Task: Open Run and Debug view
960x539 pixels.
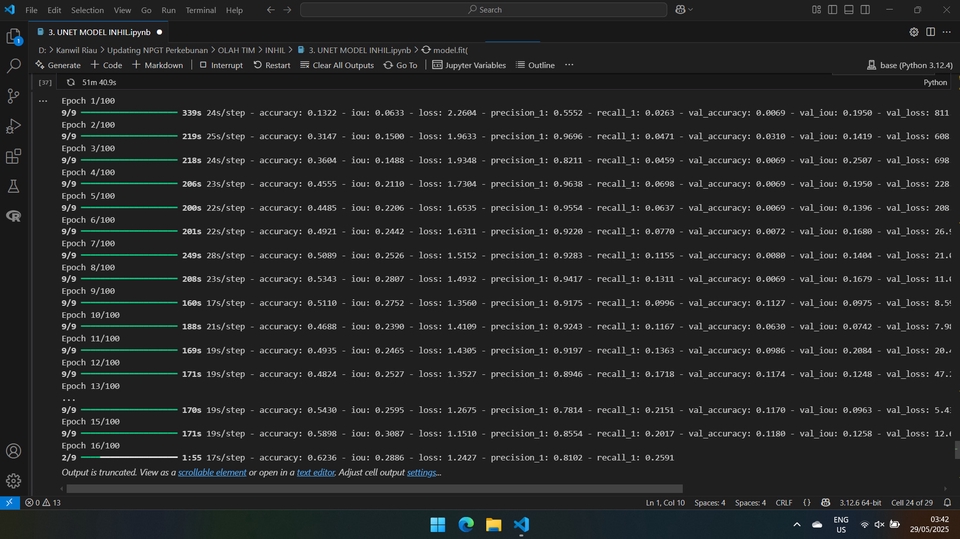Action: point(13,126)
